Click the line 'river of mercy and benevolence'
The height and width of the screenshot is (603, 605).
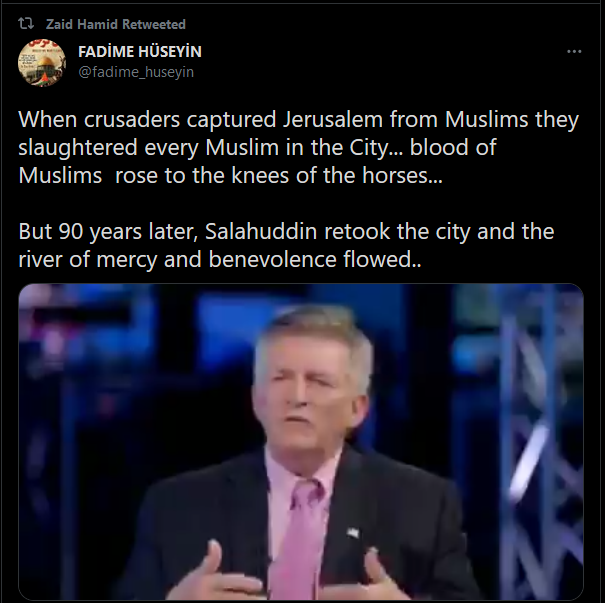(x=178, y=259)
